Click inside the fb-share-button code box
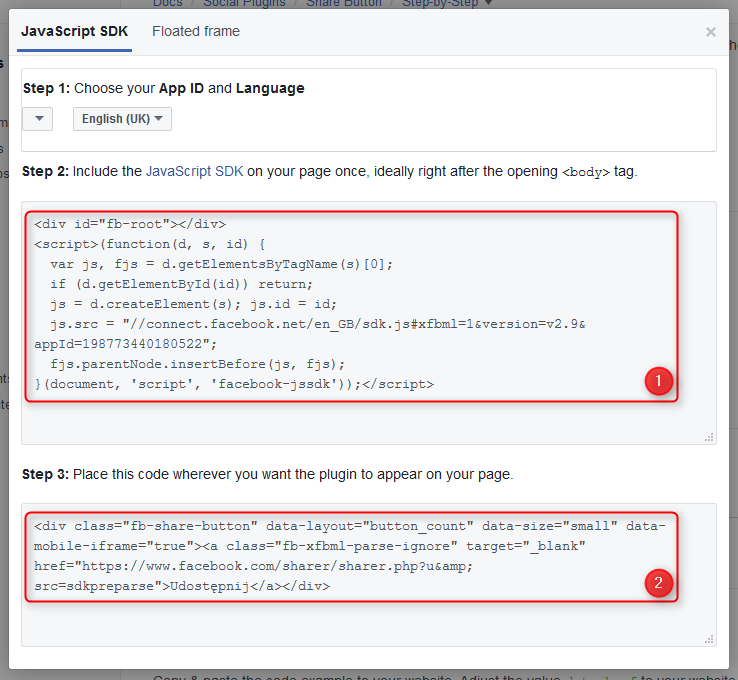Image resolution: width=738 pixels, height=680 pixels. click(x=369, y=575)
